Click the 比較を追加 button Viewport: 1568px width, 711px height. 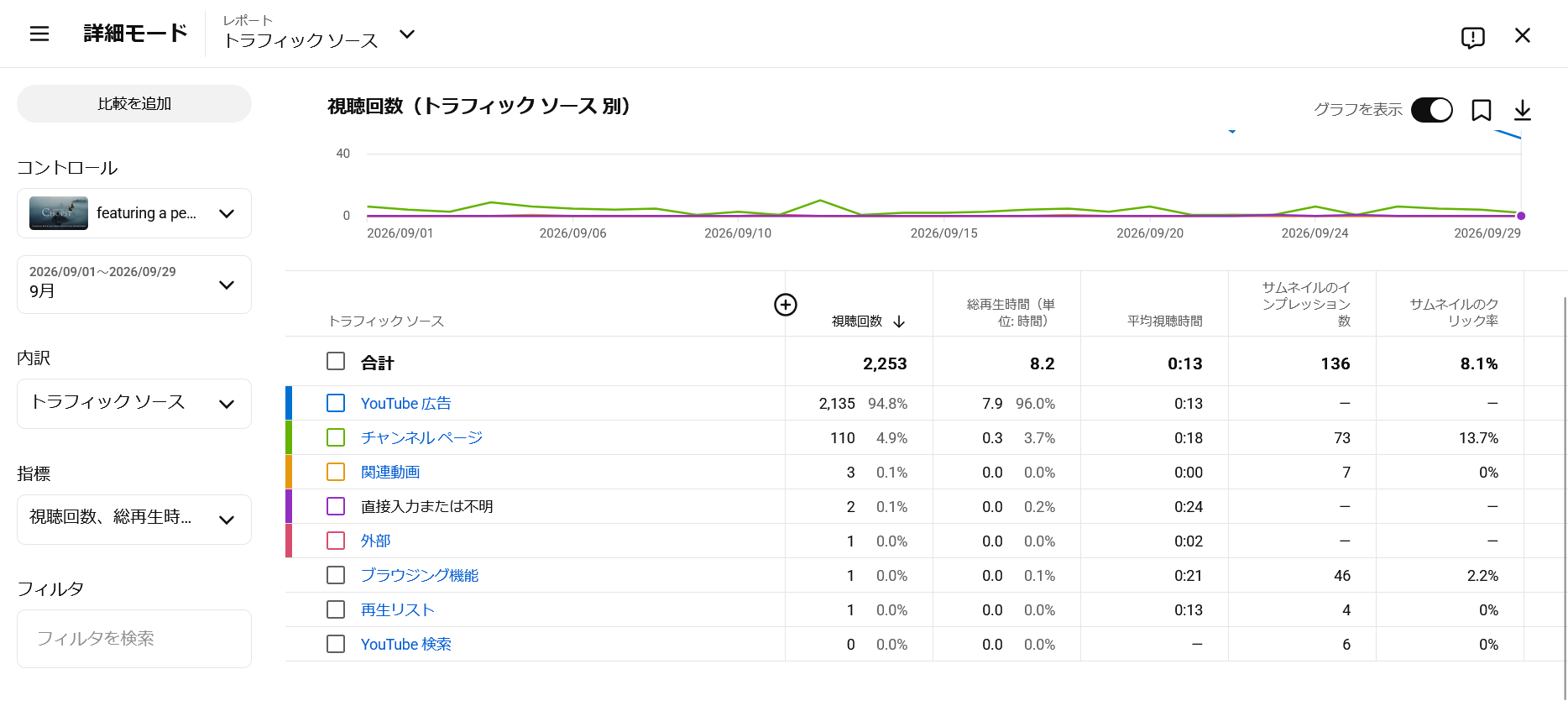(x=134, y=103)
